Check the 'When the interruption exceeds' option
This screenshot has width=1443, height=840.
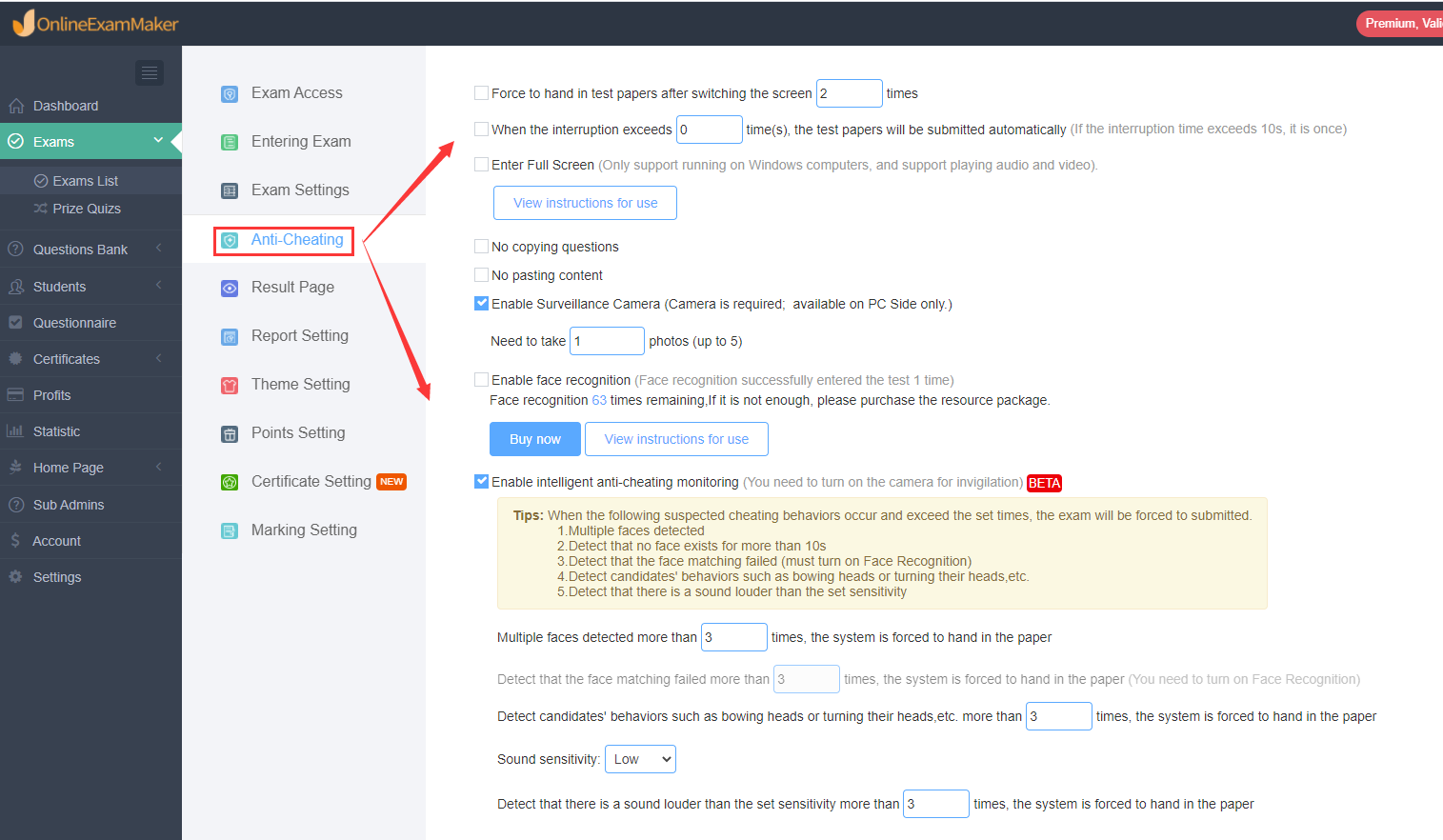tap(482, 130)
